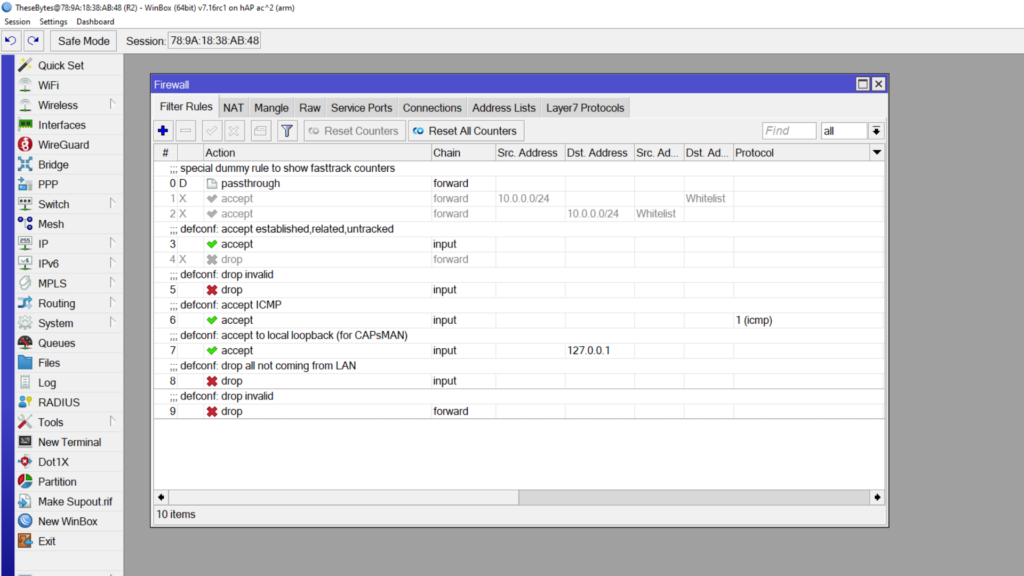Image resolution: width=1024 pixels, height=576 pixels.
Task: Click the undo arrow in toolbar
Action: [x=11, y=41]
